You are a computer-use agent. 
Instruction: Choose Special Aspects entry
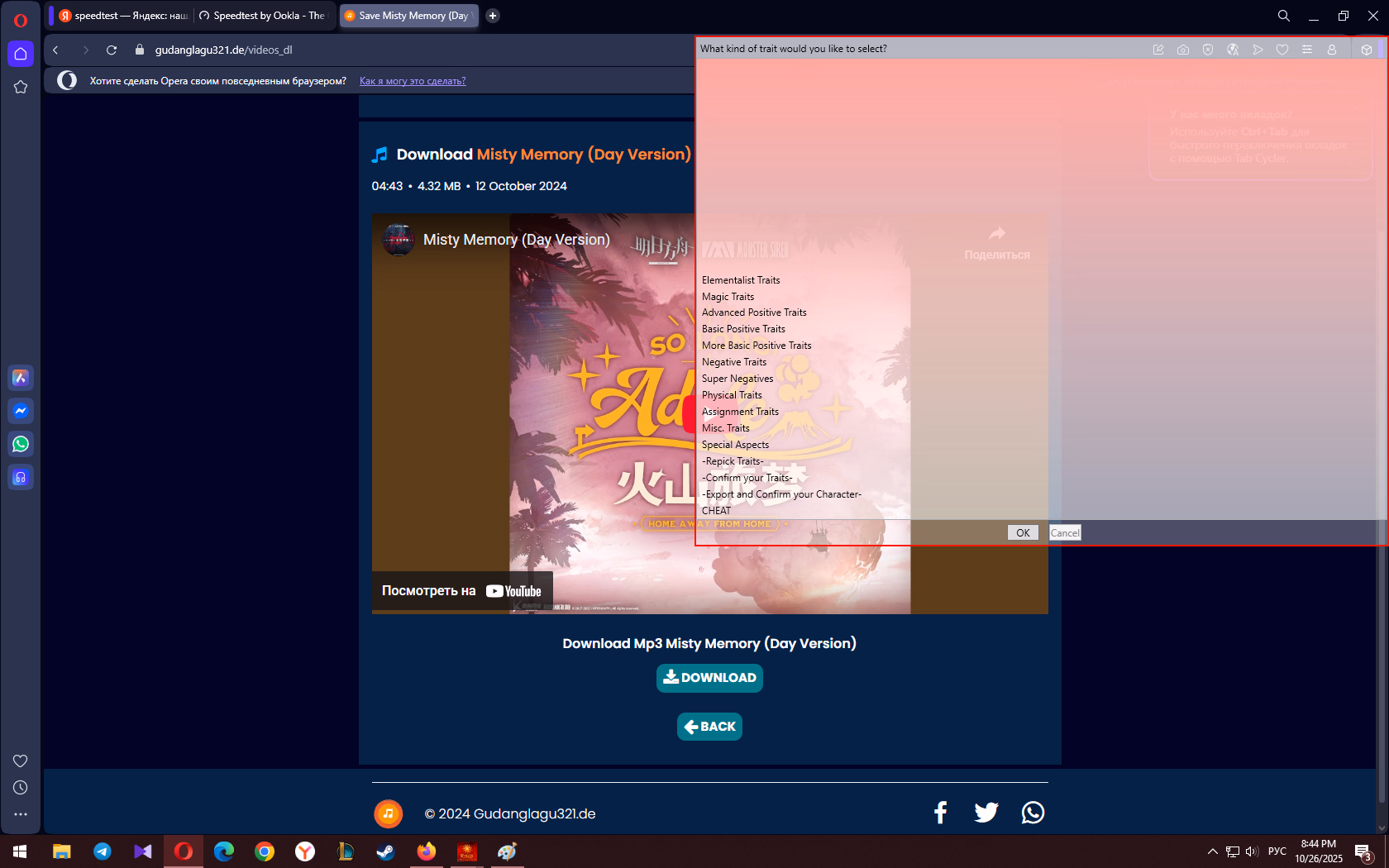pyautogui.click(x=735, y=445)
